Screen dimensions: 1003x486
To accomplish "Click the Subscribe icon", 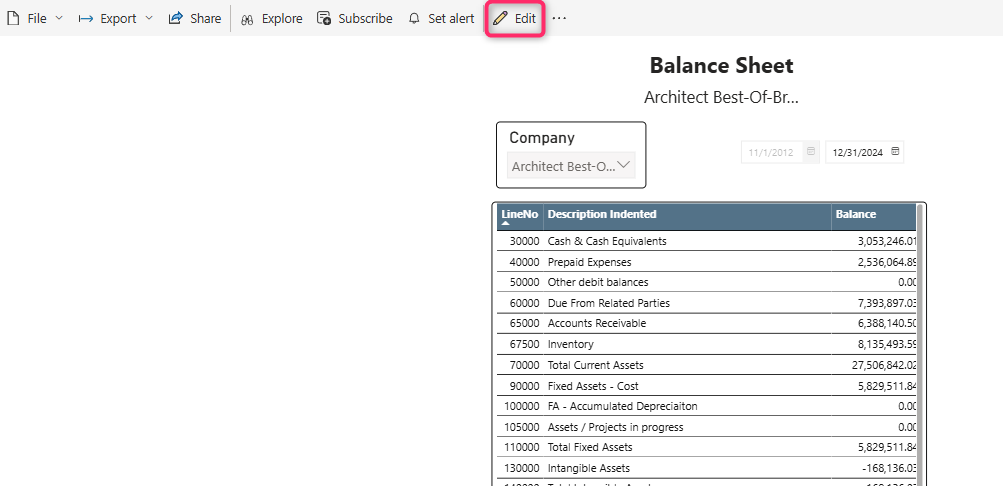I will (324, 18).
